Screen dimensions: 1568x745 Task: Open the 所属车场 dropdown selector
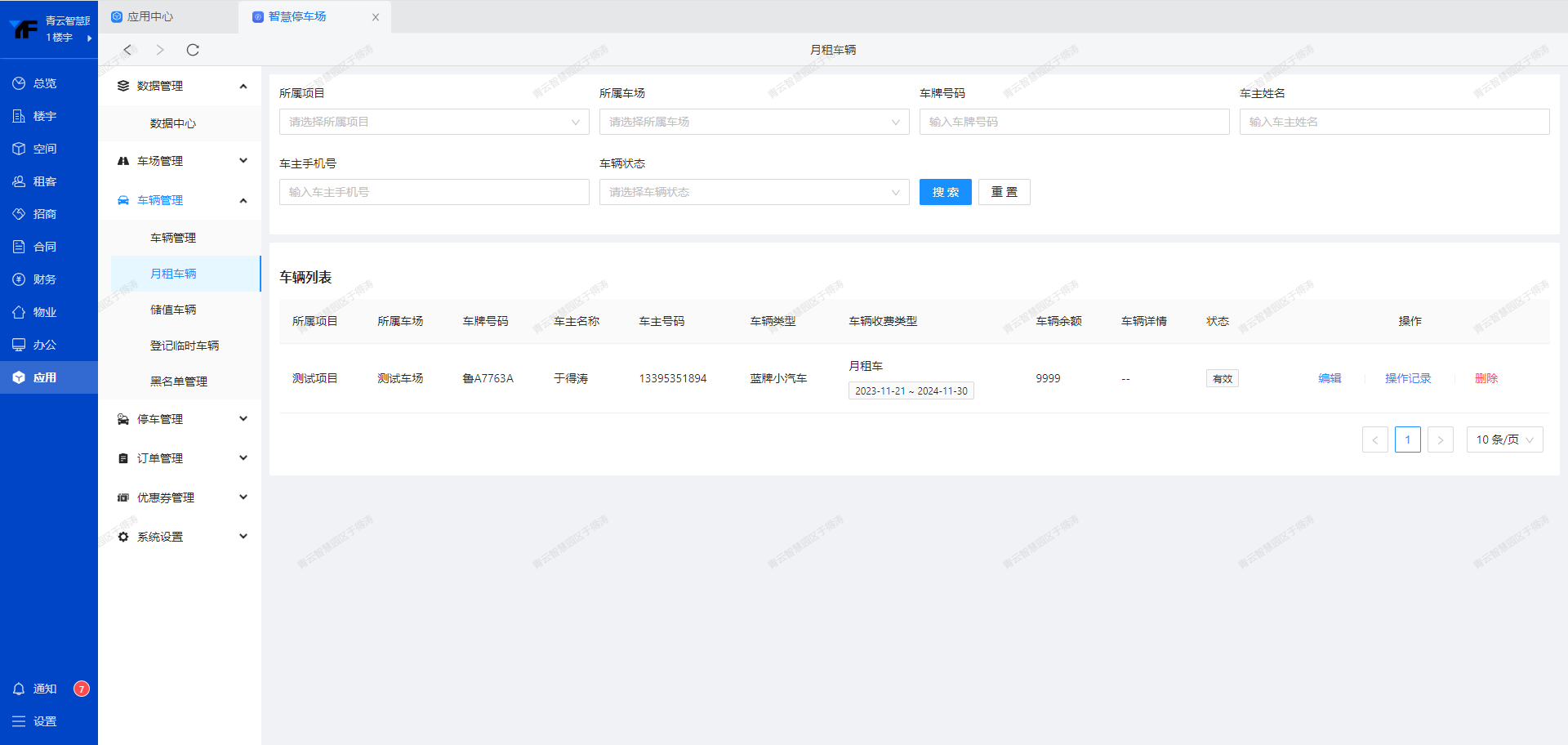tap(754, 122)
